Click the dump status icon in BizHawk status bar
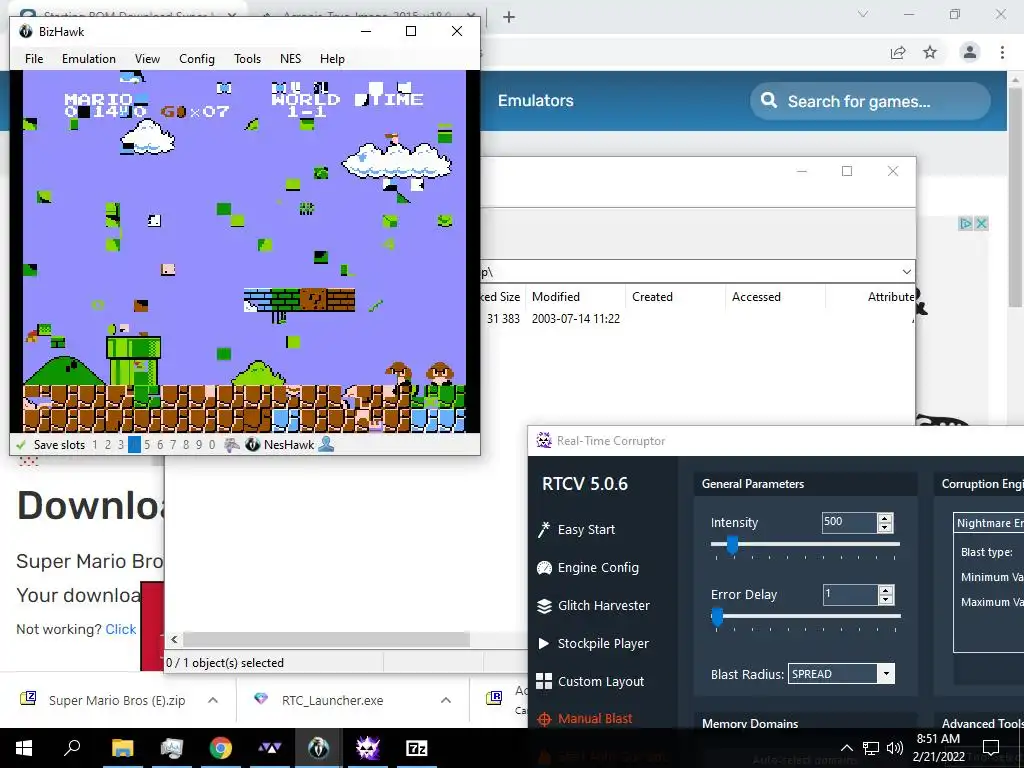The image size is (1024, 768). pos(232,445)
